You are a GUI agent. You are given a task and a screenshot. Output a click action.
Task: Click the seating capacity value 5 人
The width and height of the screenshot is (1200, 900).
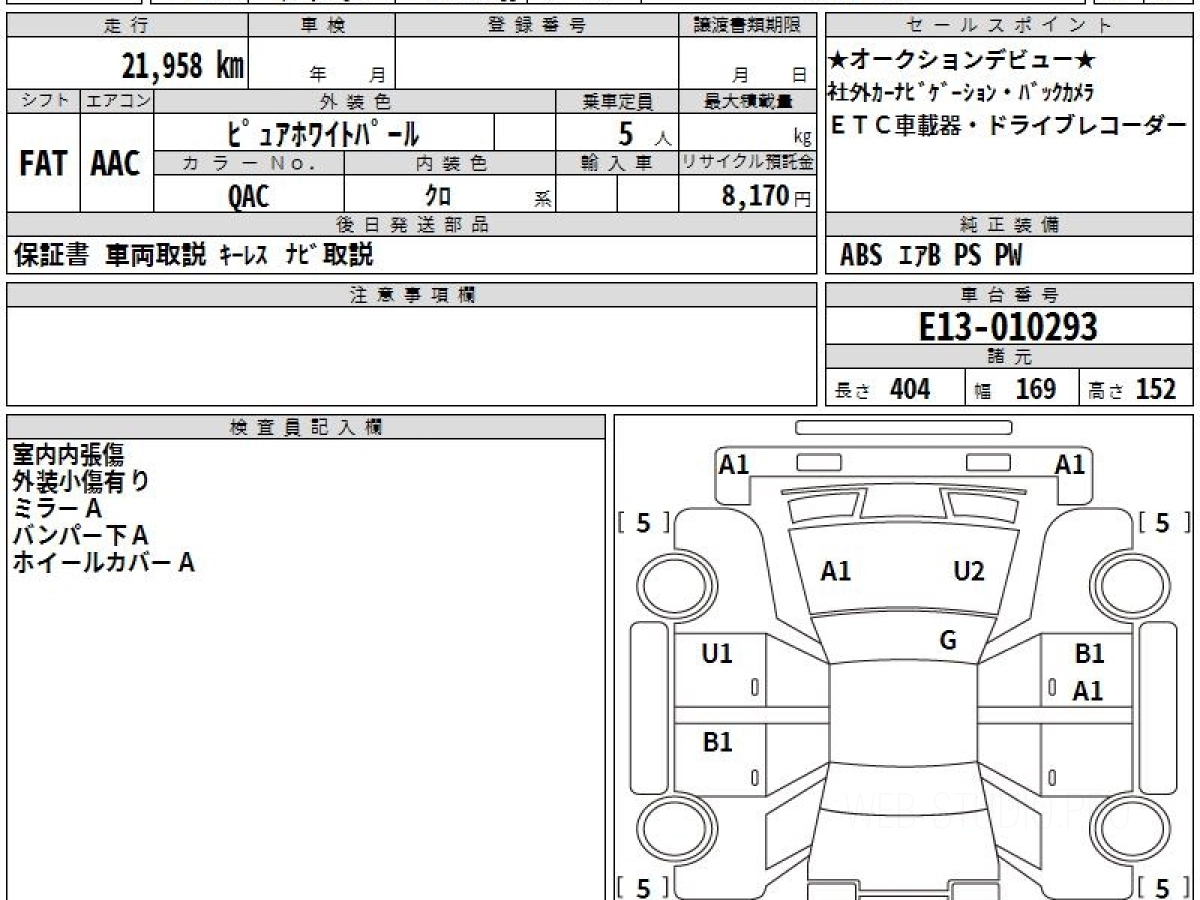click(644, 133)
